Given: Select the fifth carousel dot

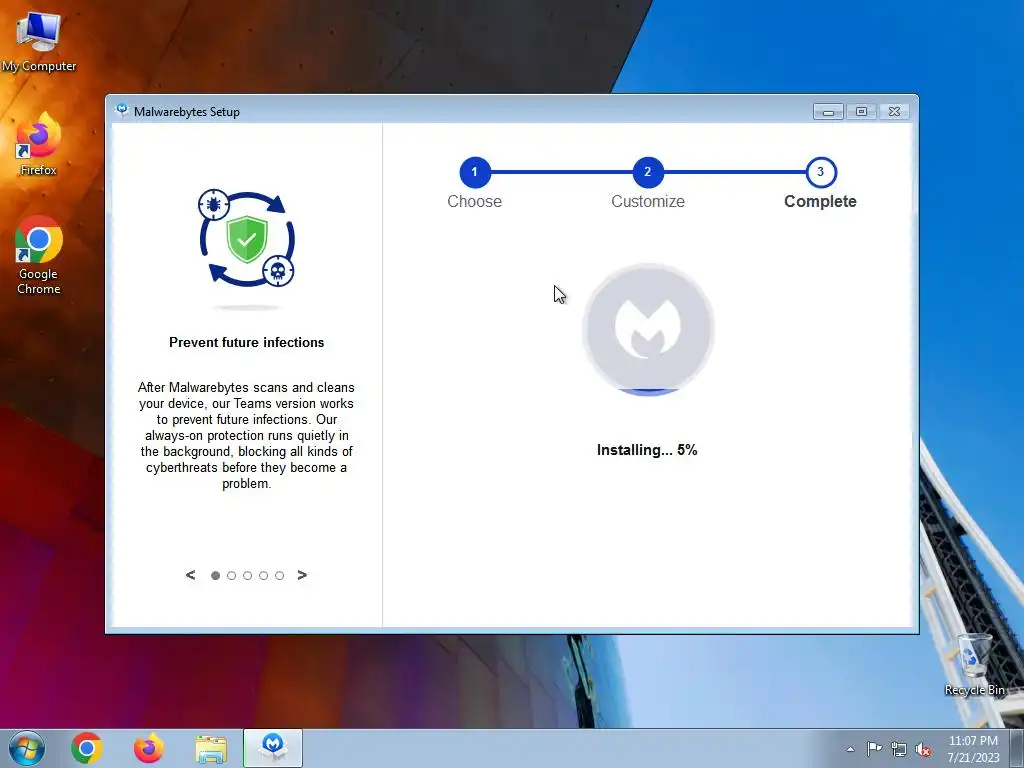Looking at the screenshot, I should pos(280,575).
